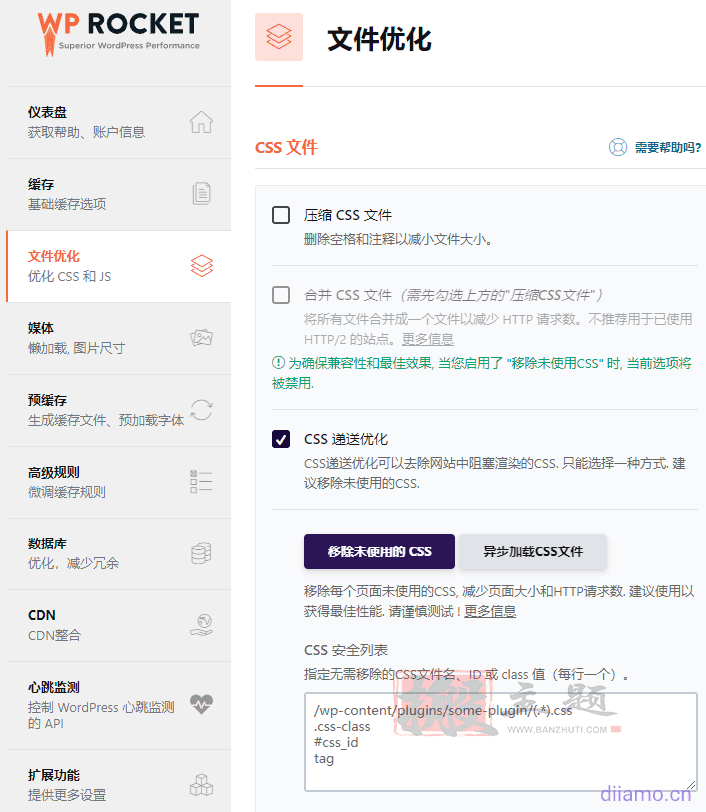
Task: Select the 文件优化 menu item
Action: point(119,266)
